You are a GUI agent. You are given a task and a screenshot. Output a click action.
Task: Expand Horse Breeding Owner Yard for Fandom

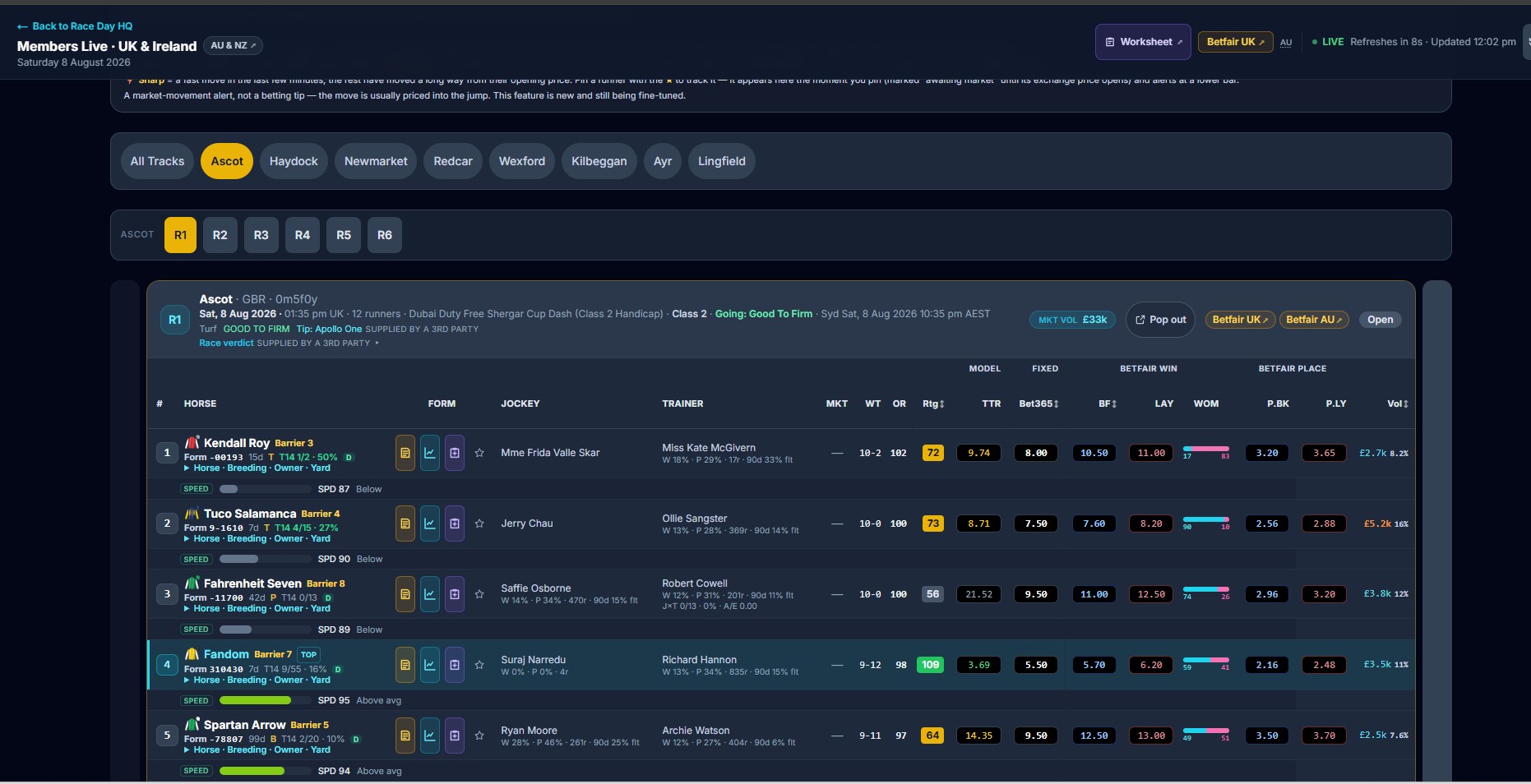pyautogui.click(x=257, y=680)
